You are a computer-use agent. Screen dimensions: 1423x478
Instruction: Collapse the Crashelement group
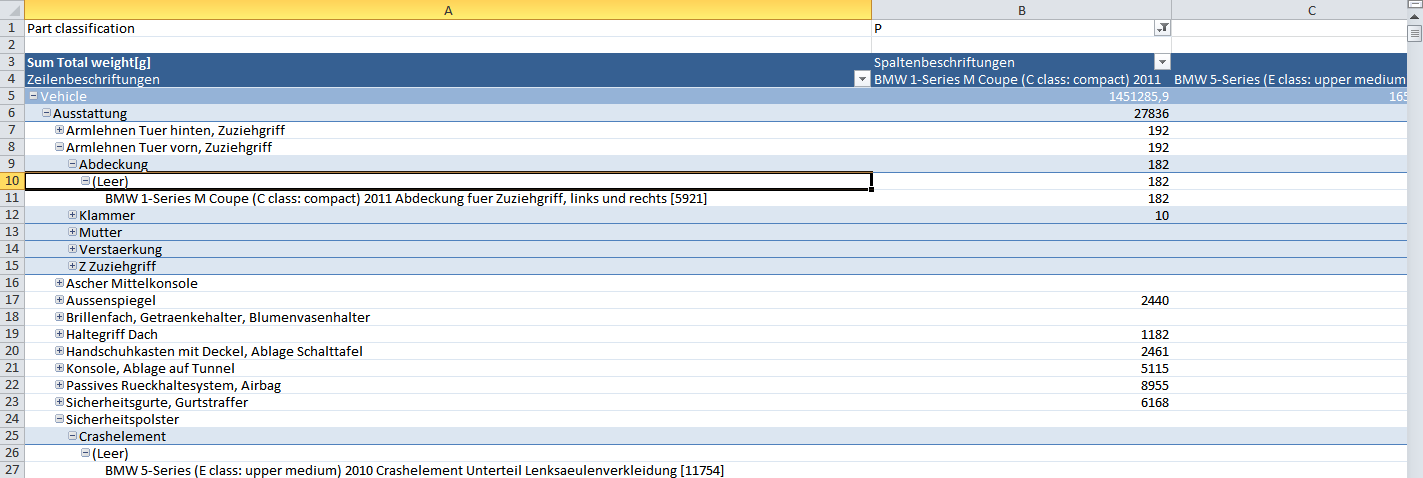tap(72, 437)
